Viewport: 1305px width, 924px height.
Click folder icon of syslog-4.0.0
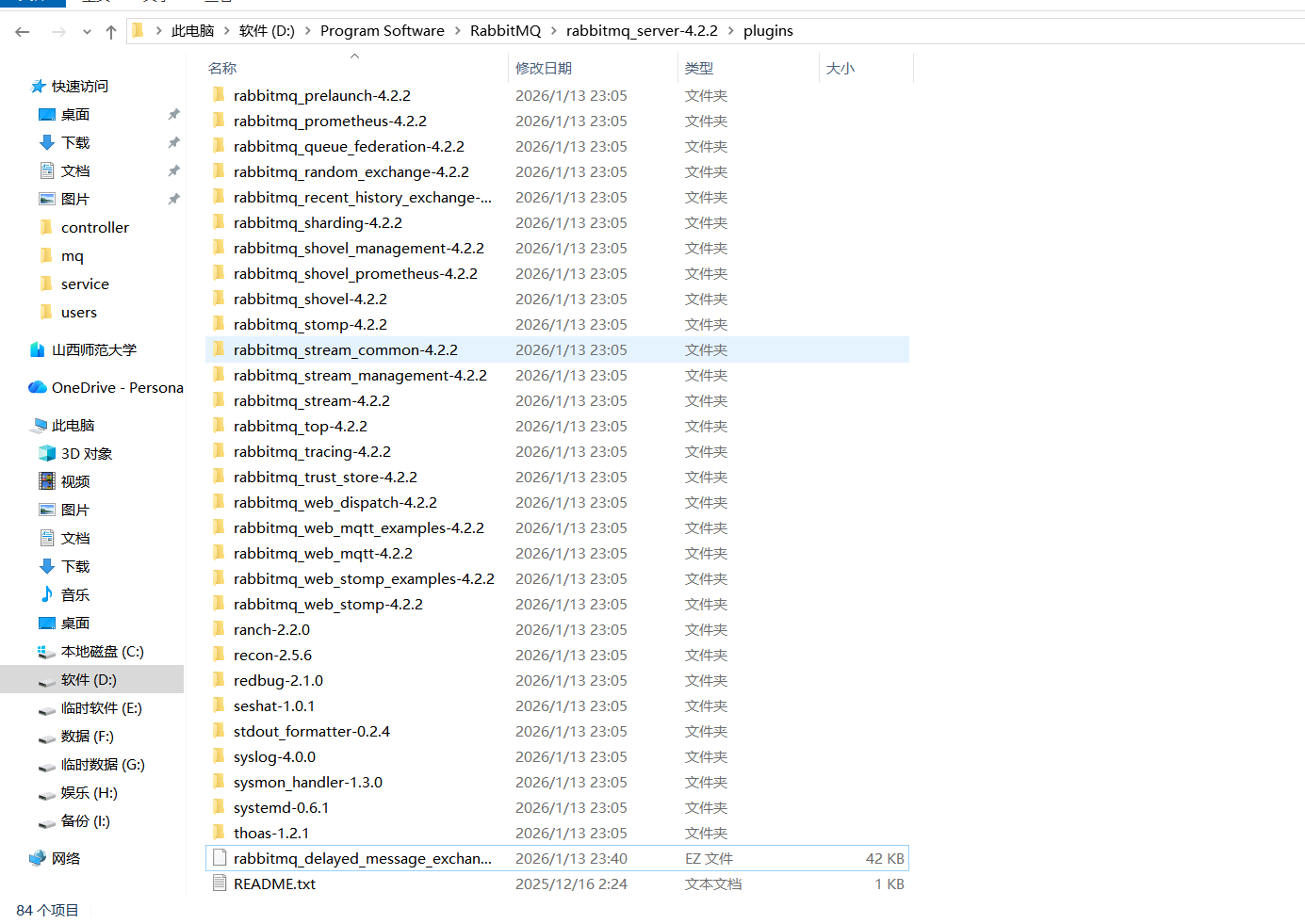219,756
